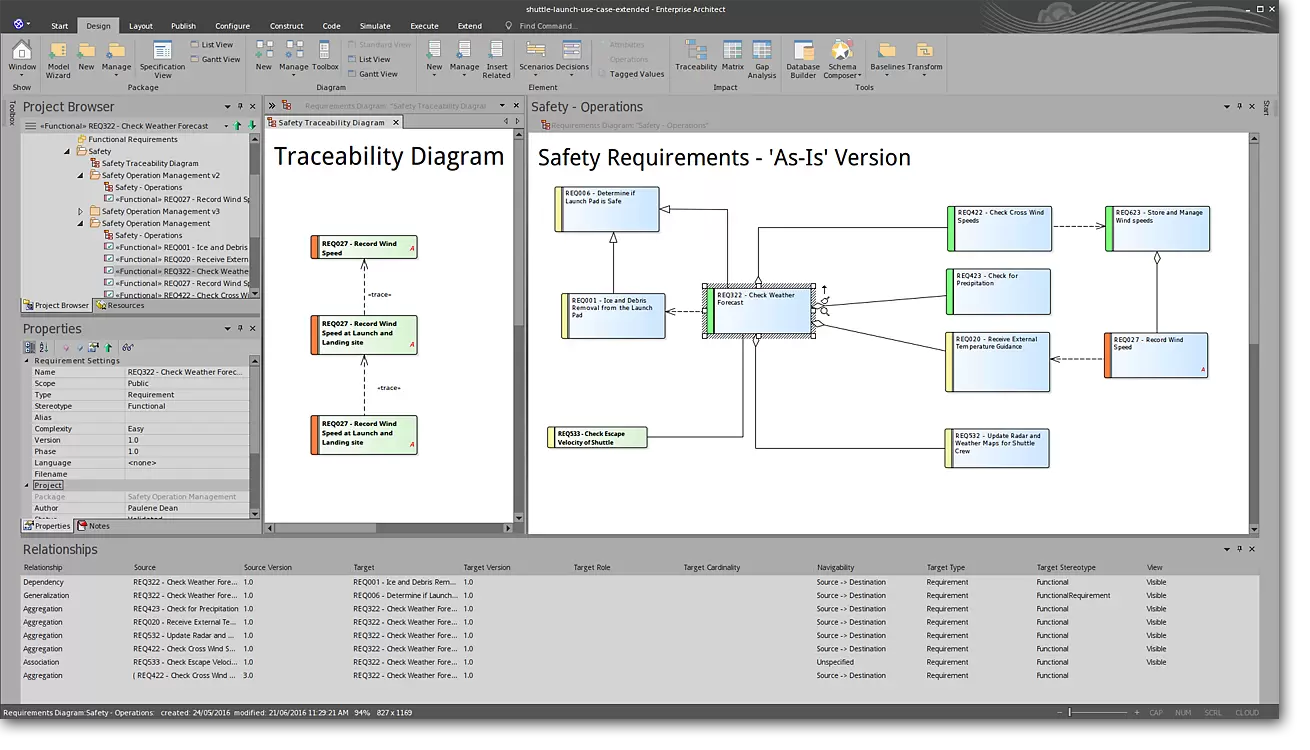This screenshot has height=750, width=1310.
Task: Adjust the zoom slider in status bar
Action: click(x=1069, y=713)
